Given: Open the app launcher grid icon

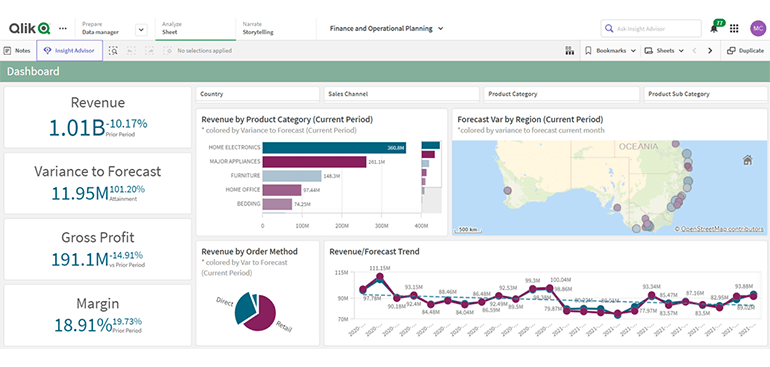Looking at the screenshot, I should (x=734, y=28).
